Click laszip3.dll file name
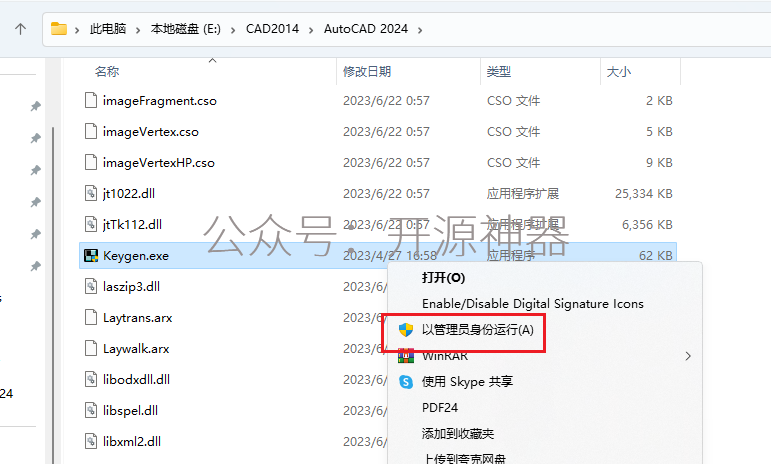The height and width of the screenshot is (464, 771). pos(131,287)
